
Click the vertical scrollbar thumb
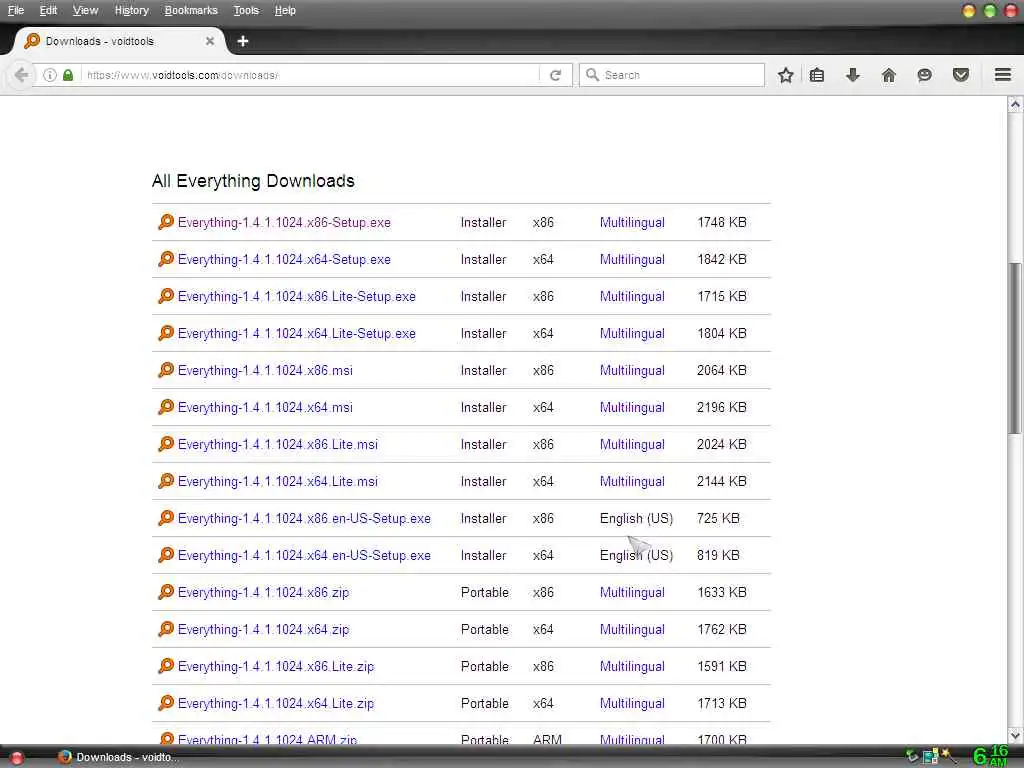click(x=1014, y=348)
